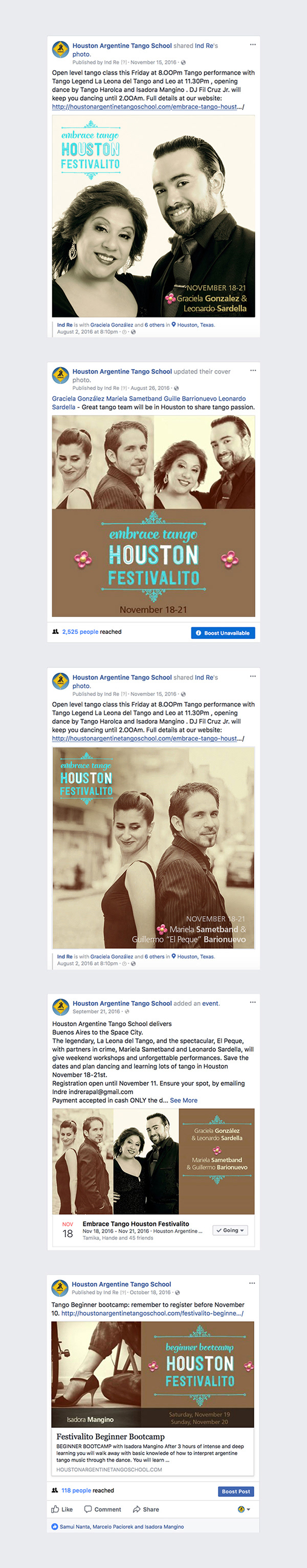Open the options ellipsis on the first post
Screen dimensions: 307x1568
coord(253,44)
